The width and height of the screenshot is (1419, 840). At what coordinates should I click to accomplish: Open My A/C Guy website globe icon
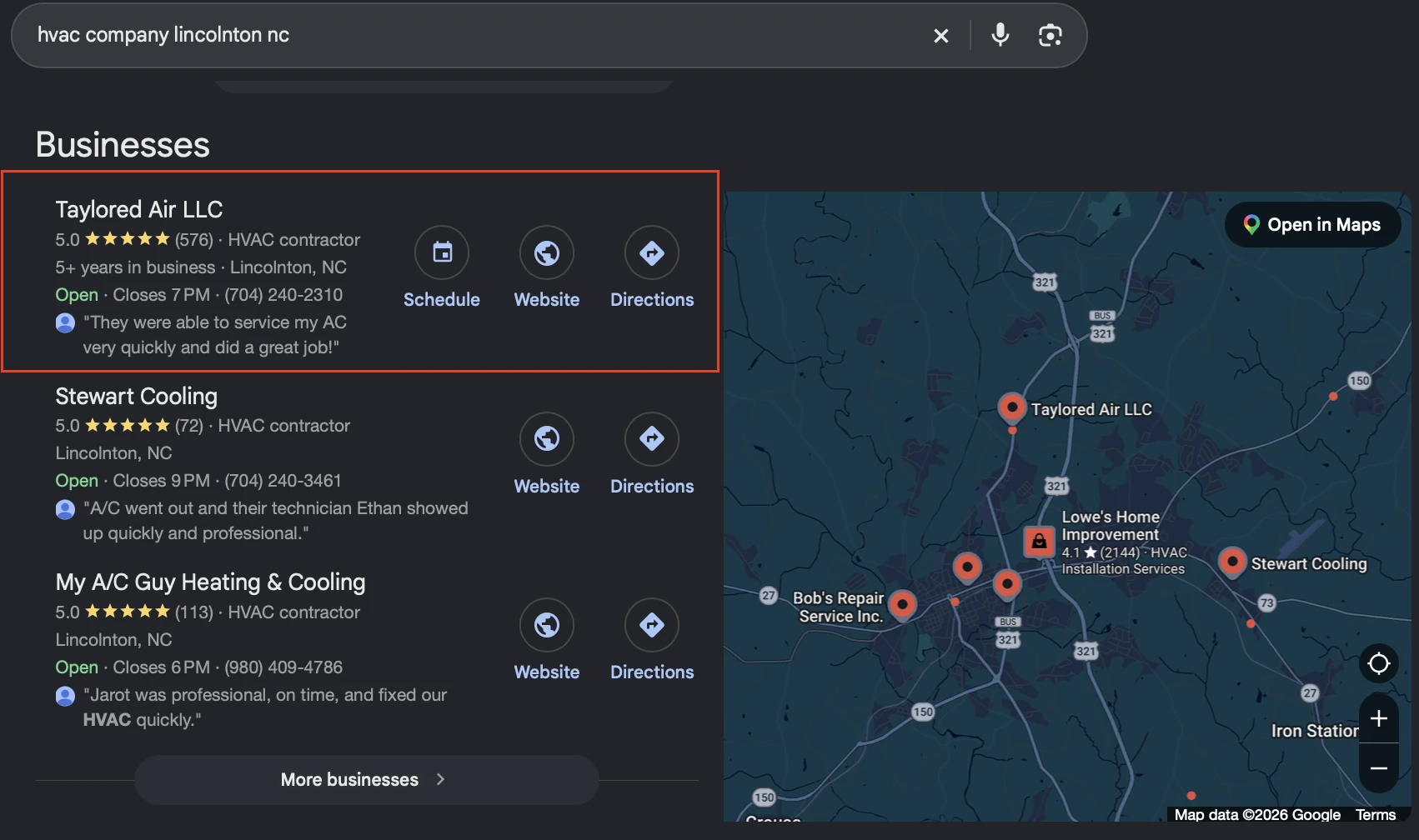(547, 625)
